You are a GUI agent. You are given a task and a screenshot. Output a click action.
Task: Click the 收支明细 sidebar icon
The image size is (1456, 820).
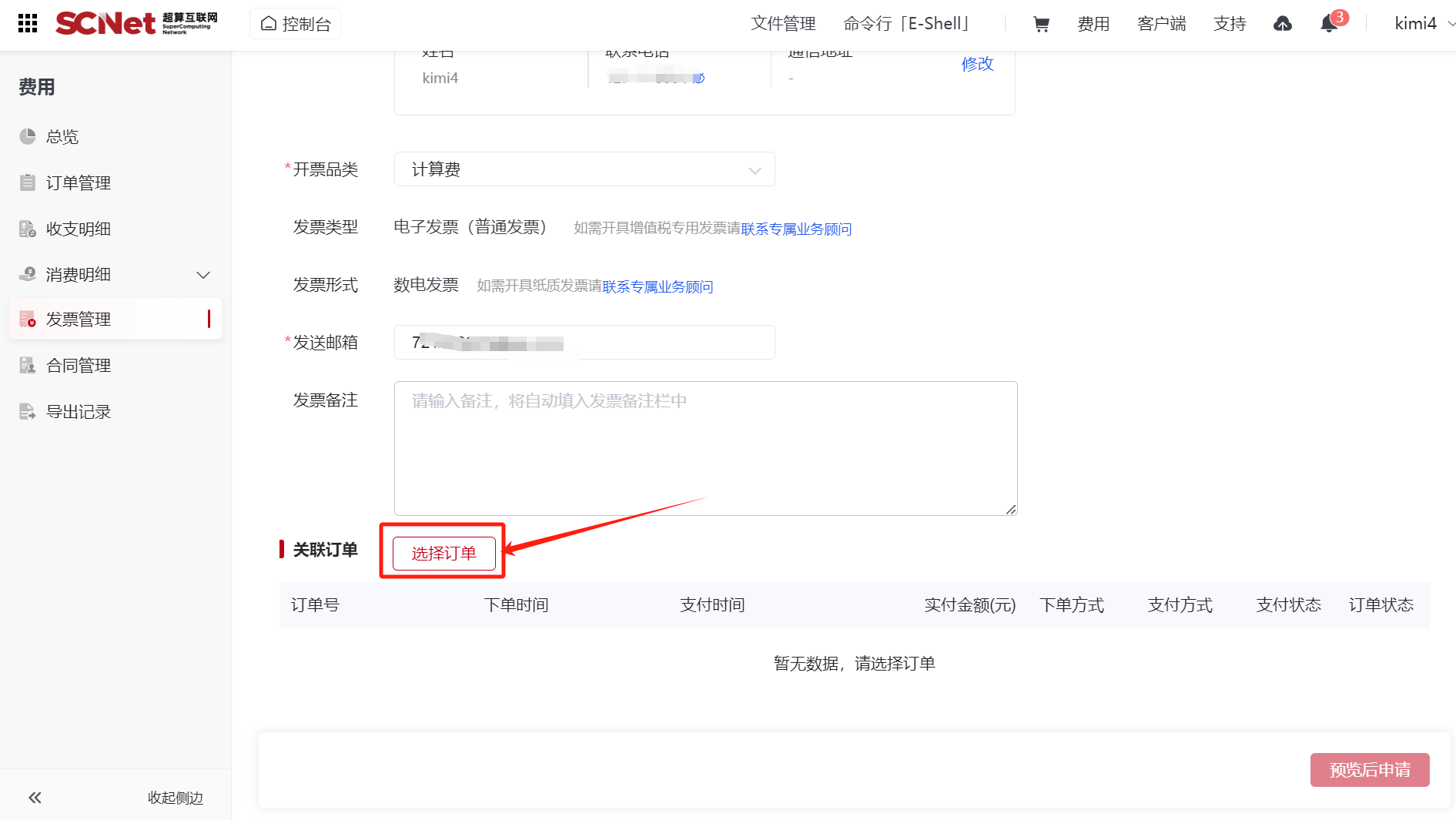pos(28,229)
